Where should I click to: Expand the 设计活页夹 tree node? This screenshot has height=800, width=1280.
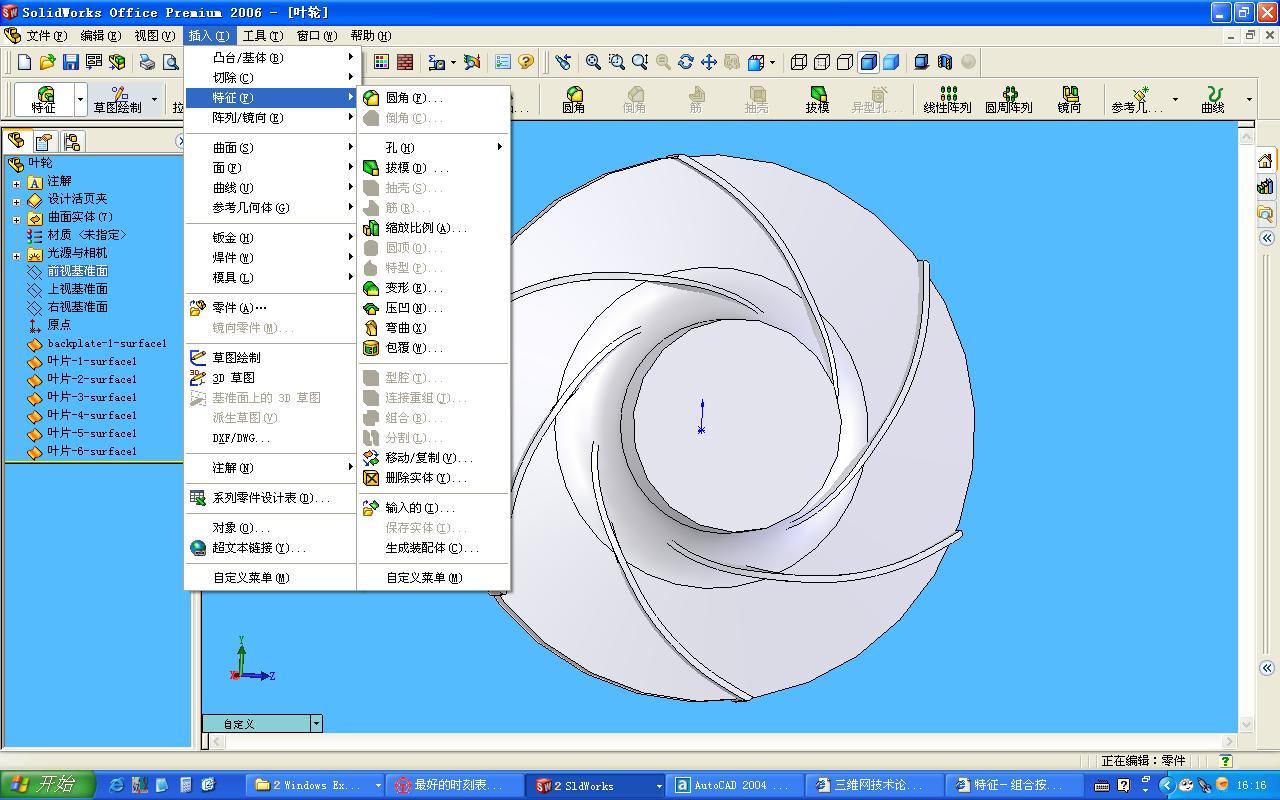[16, 201]
